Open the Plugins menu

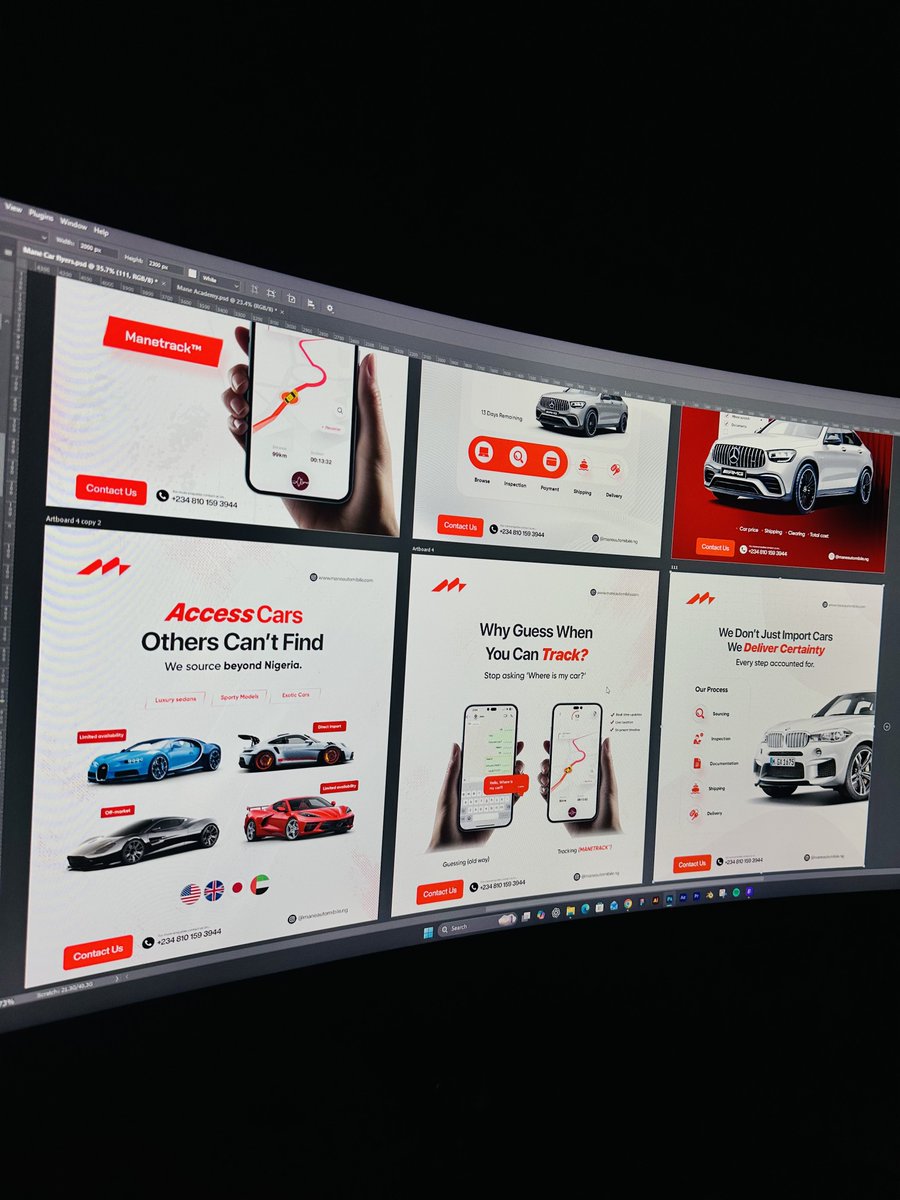click(x=41, y=216)
